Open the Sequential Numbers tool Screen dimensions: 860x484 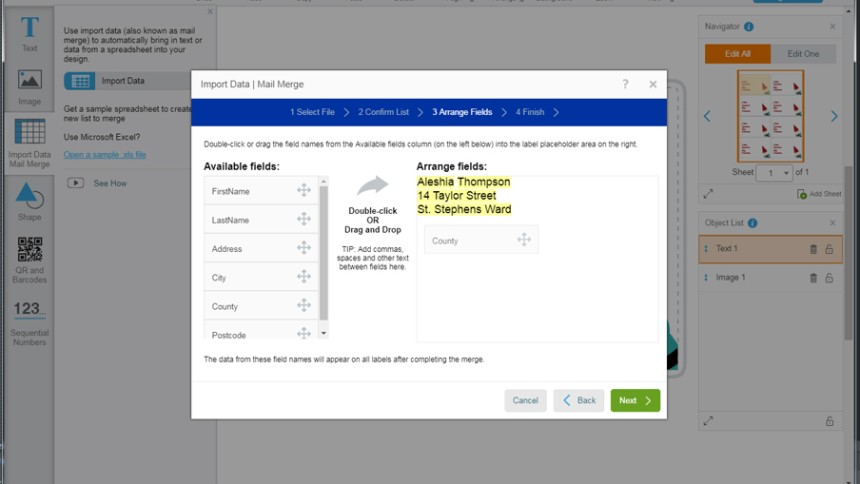point(30,322)
